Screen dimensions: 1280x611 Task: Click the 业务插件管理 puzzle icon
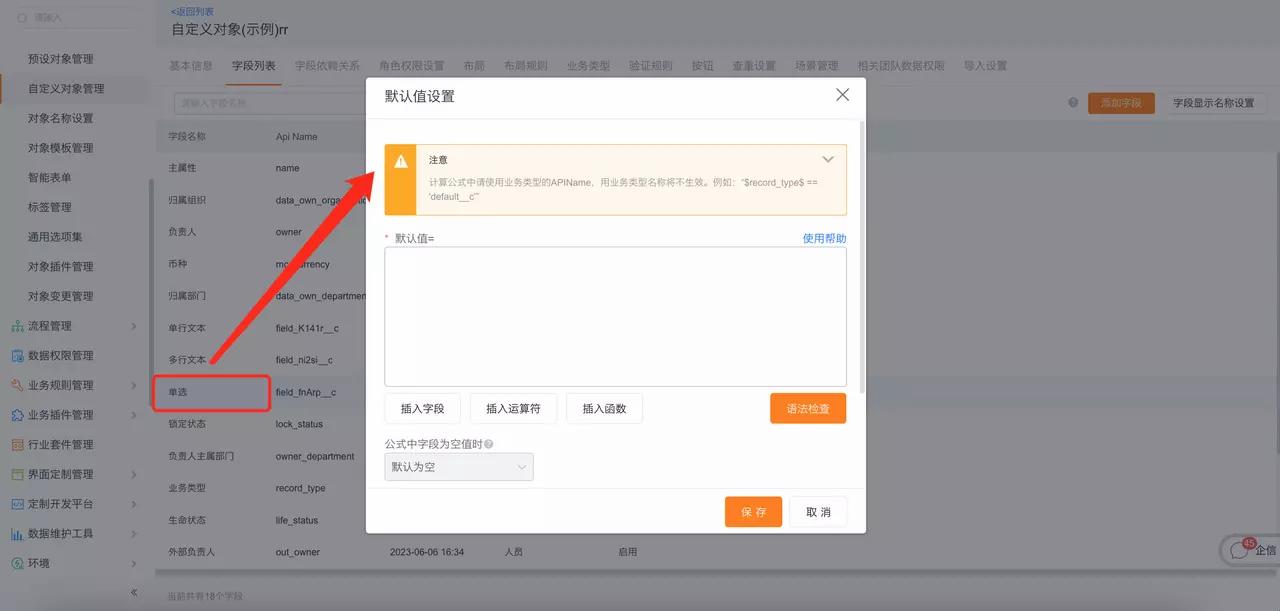coord(18,415)
